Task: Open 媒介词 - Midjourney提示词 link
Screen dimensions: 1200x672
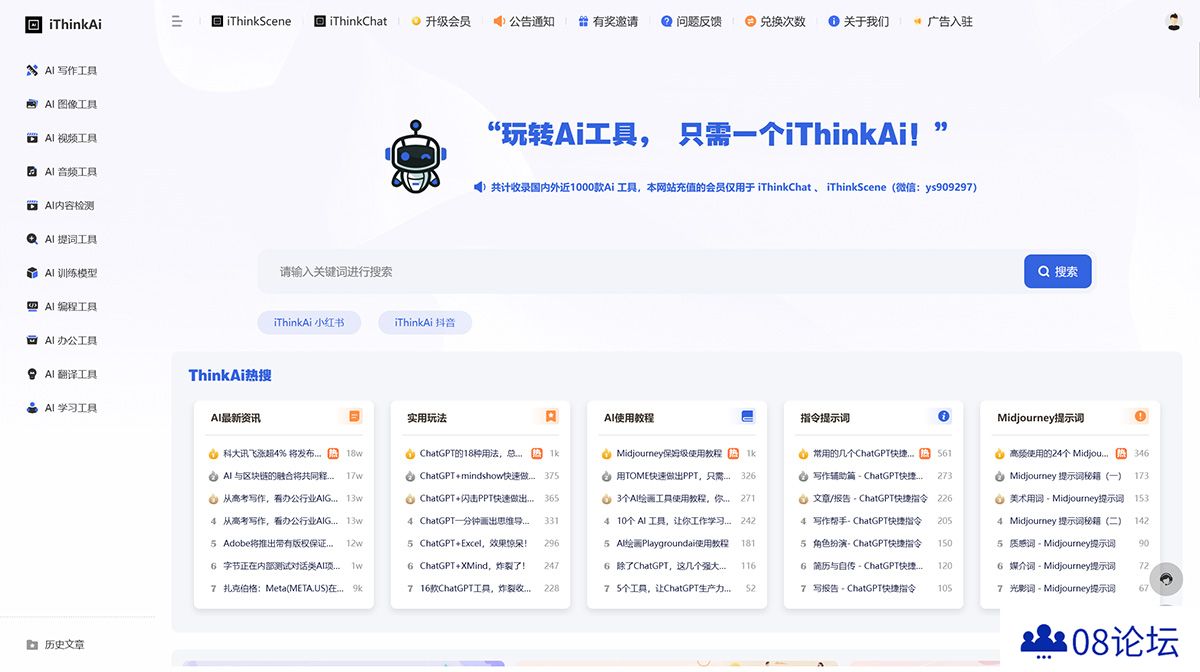Action: click(x=1062, y=566)
